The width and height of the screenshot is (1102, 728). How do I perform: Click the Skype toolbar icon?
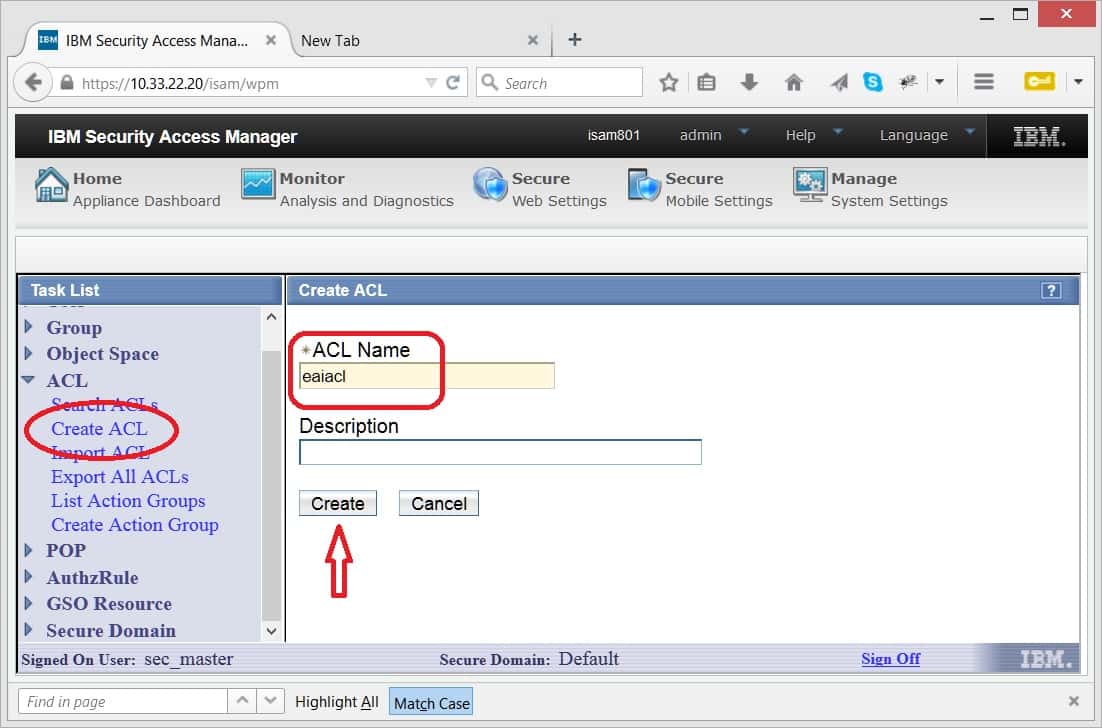(873, 83)
